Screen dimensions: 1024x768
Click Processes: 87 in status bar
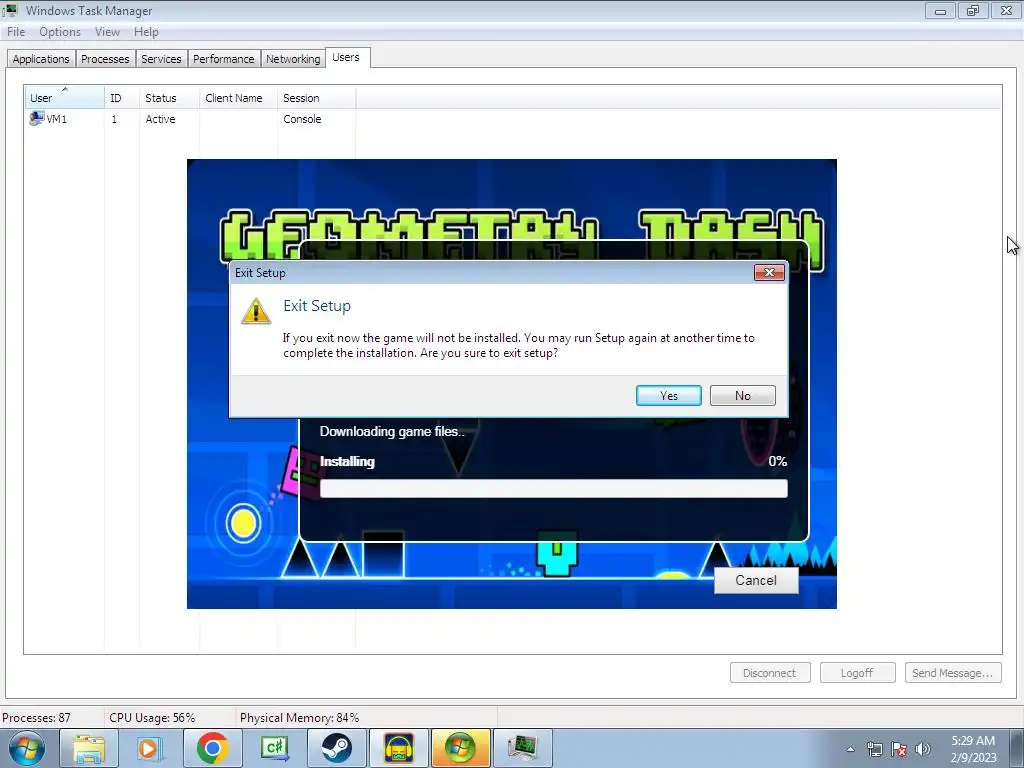(x=37, y=718)
